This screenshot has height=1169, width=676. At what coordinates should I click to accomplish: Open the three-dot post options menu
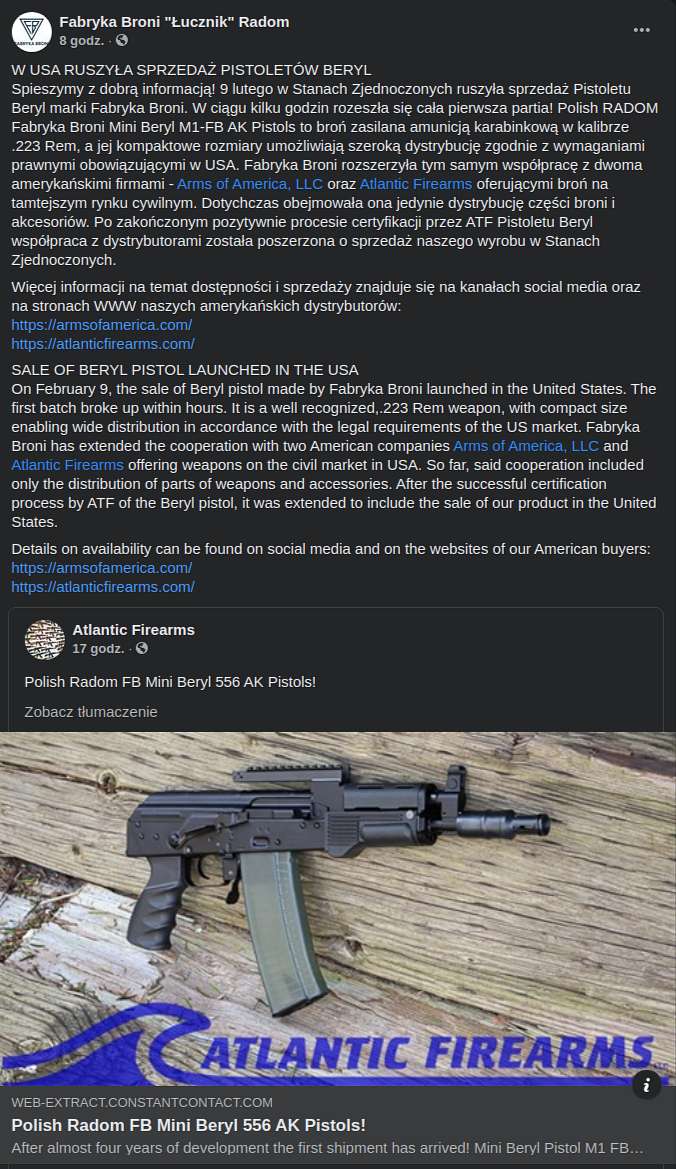pyautogui.click(x=642, y=30)
